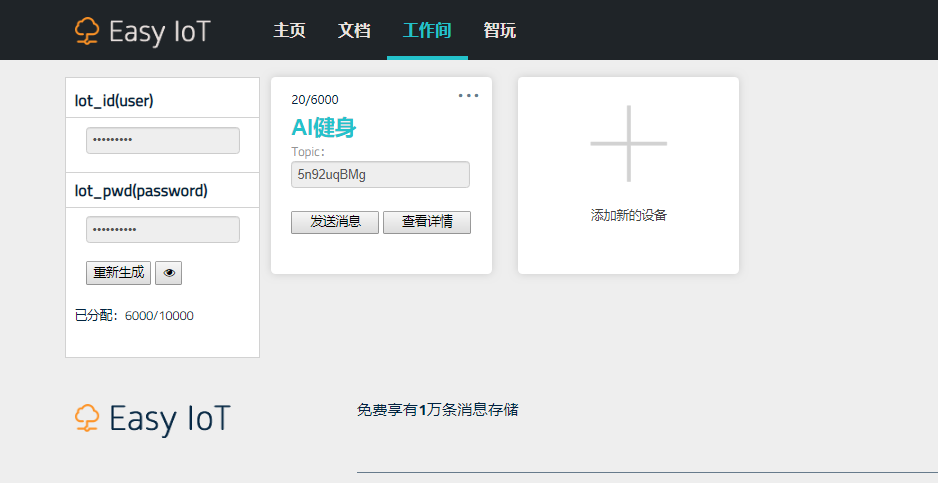Toggle credentials visibility with eye icon
The width and height of the screenshot is (938, 483).
(169, 273)
